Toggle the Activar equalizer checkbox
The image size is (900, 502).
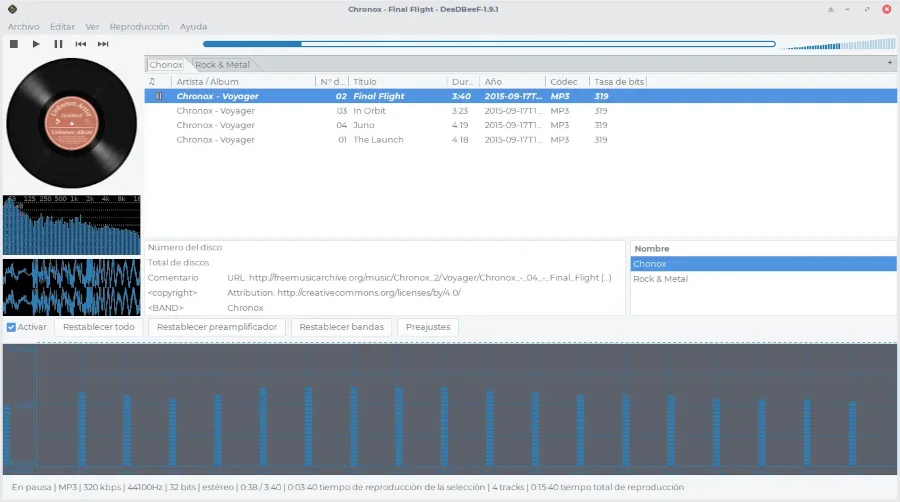pyautogui.click(x=11, y=327)
